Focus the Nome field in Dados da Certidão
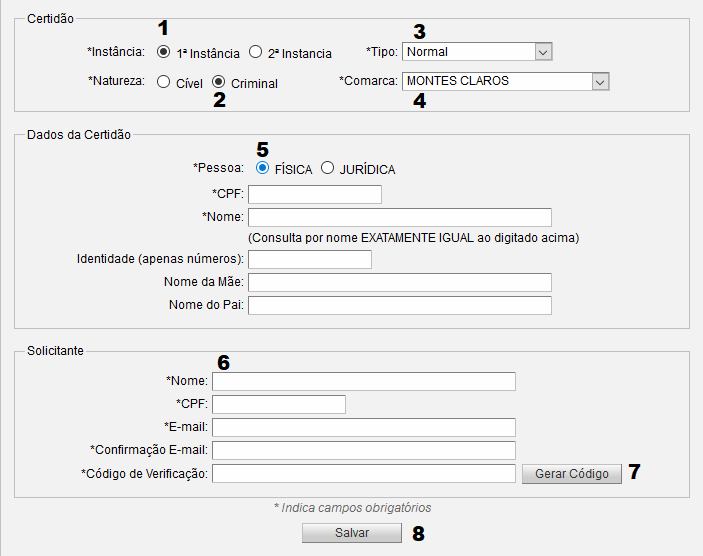 (x=400, y=217)
